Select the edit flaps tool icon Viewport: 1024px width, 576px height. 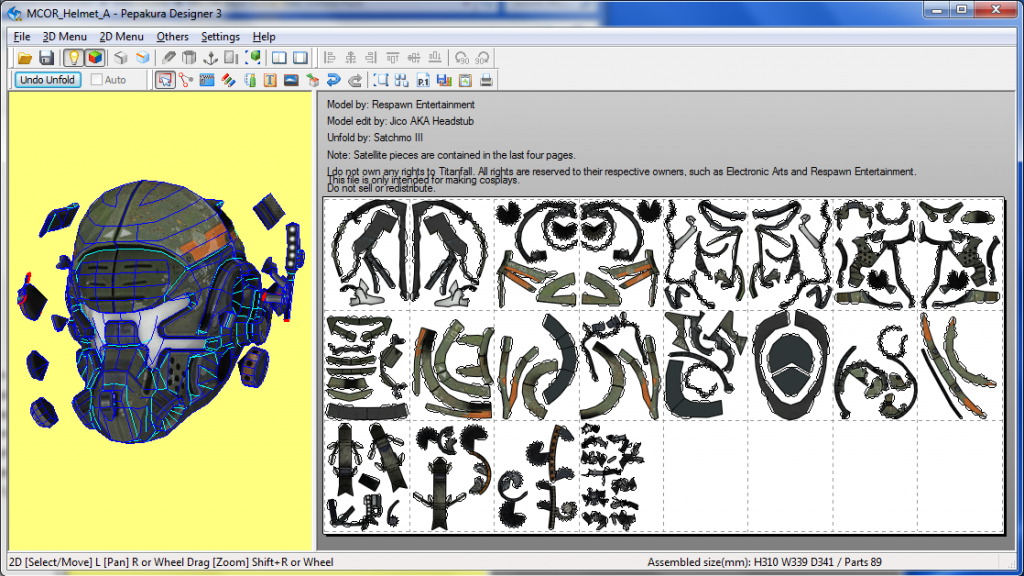tap(207, 80)
